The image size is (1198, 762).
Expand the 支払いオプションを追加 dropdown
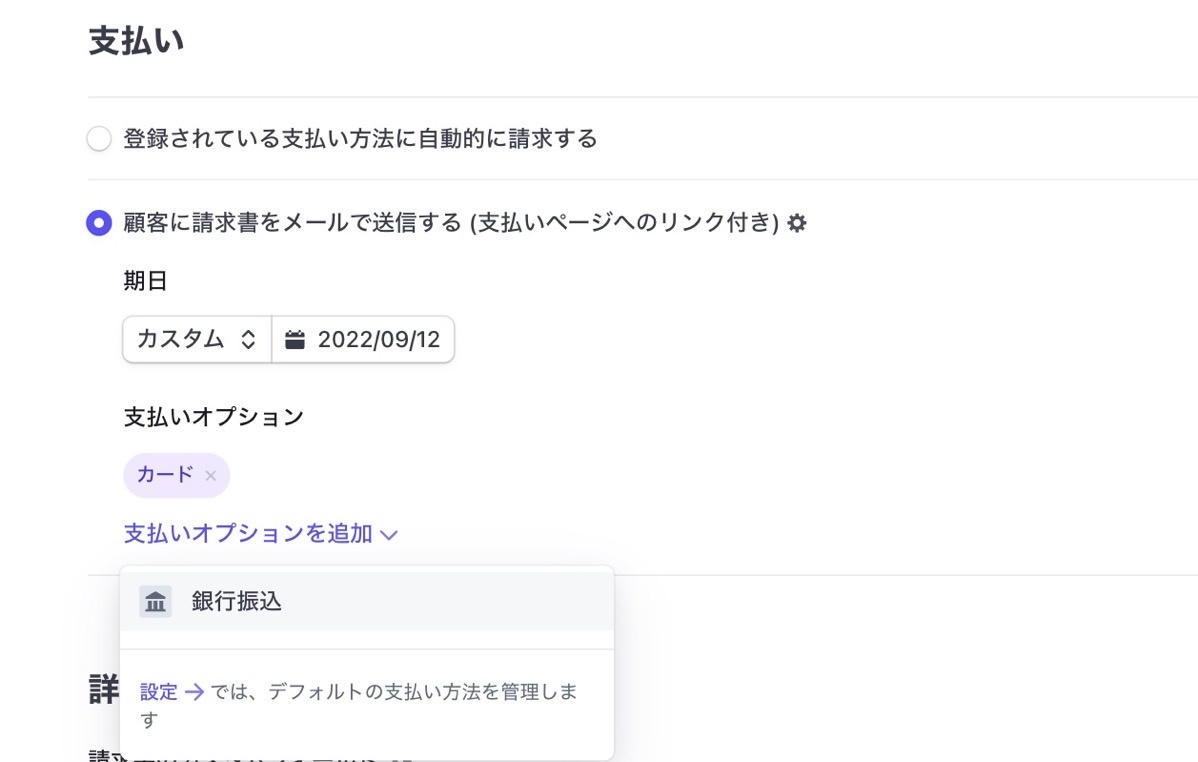248,534
